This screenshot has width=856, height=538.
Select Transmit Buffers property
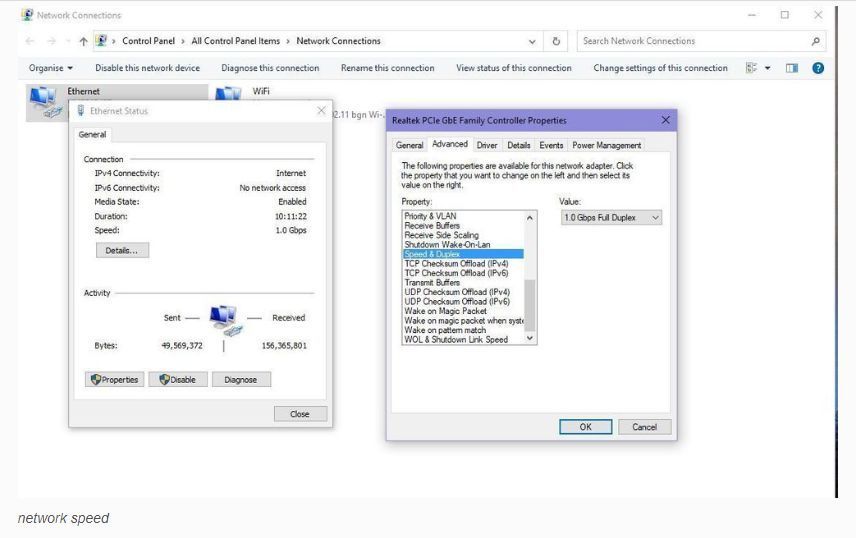coord(463,282)
